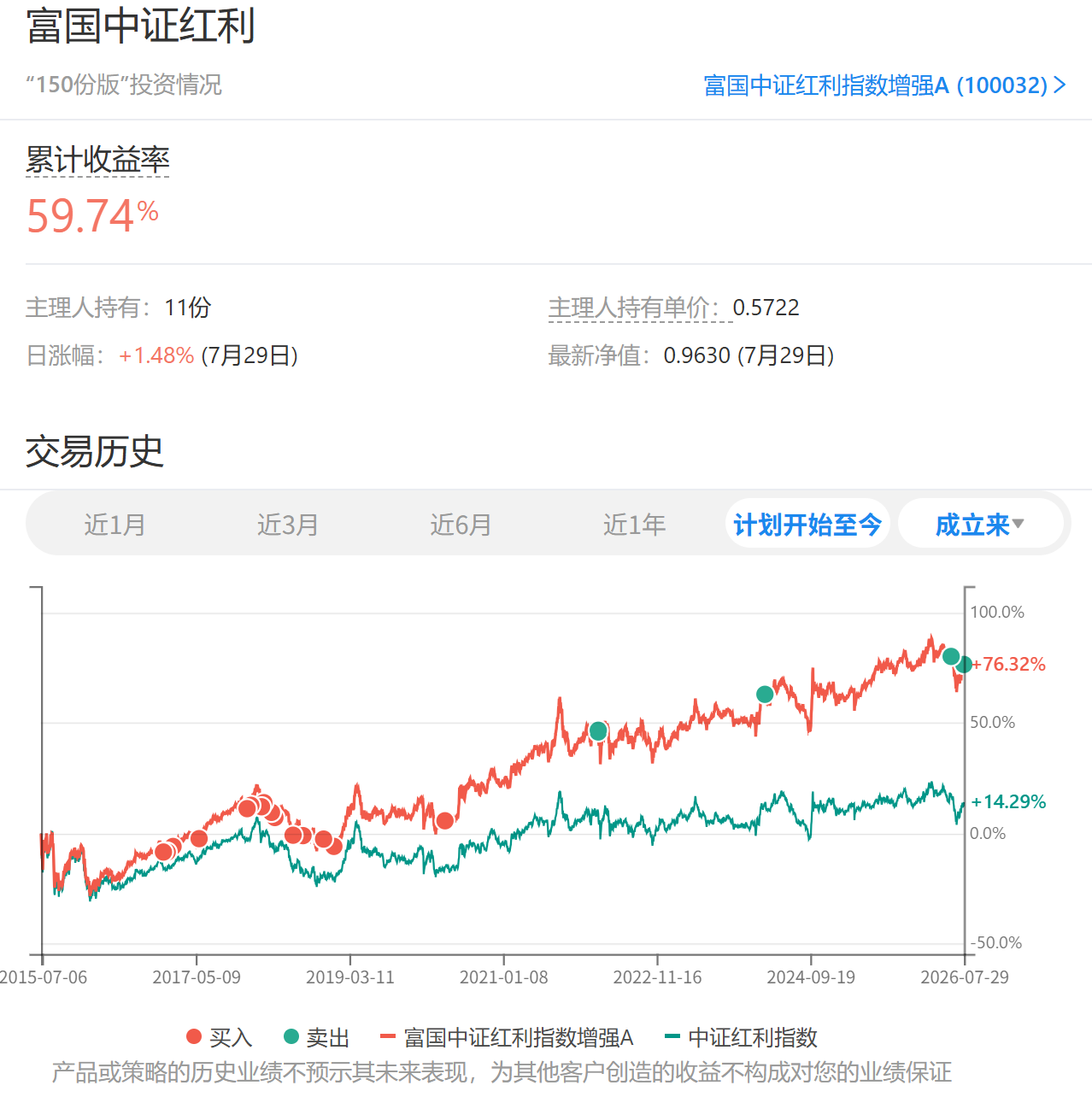Click the green sell marker above the 50.0% gridline
The image size is (1092, 1097).
coord(598,731)
